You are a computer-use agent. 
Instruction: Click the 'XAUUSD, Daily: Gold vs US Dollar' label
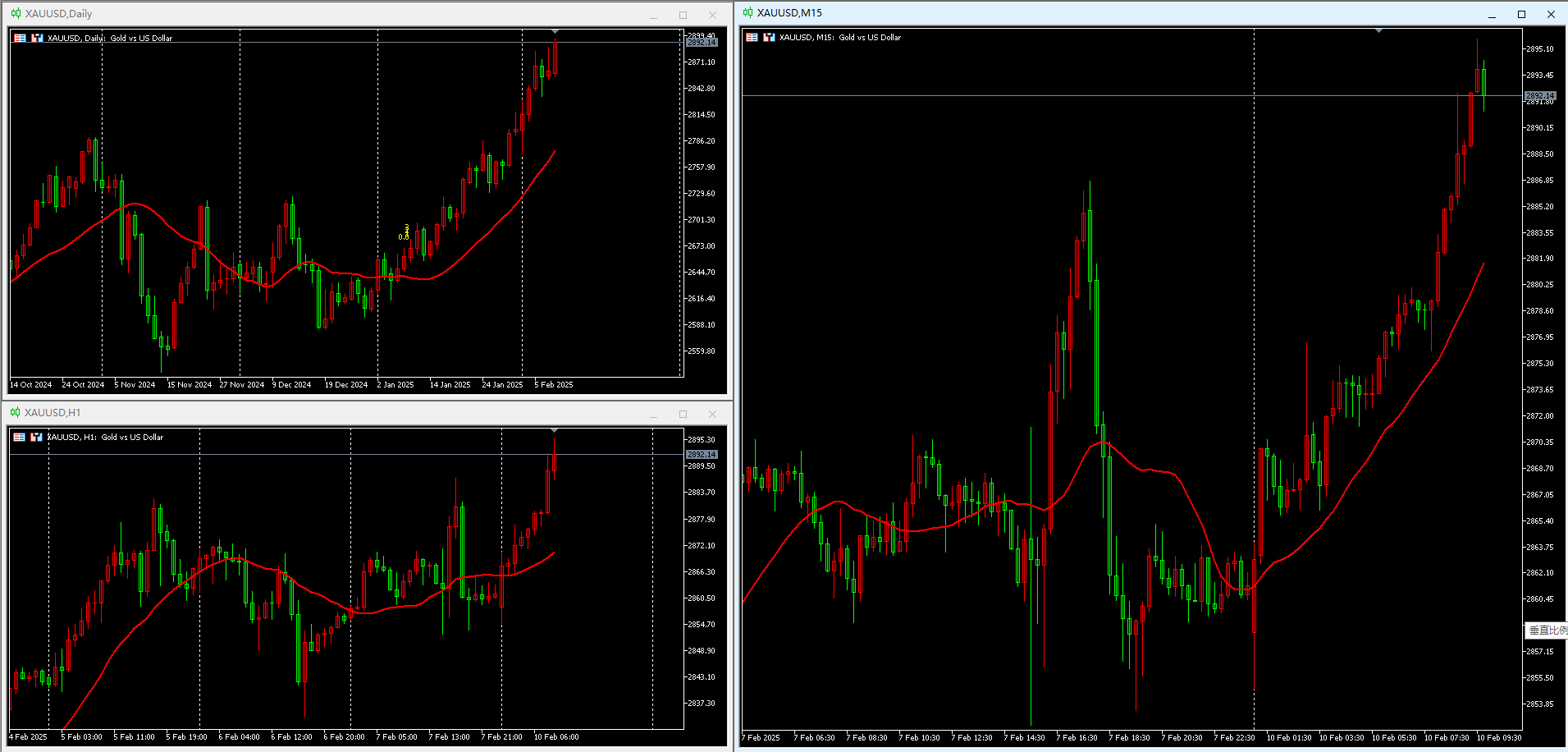(110, 38)
